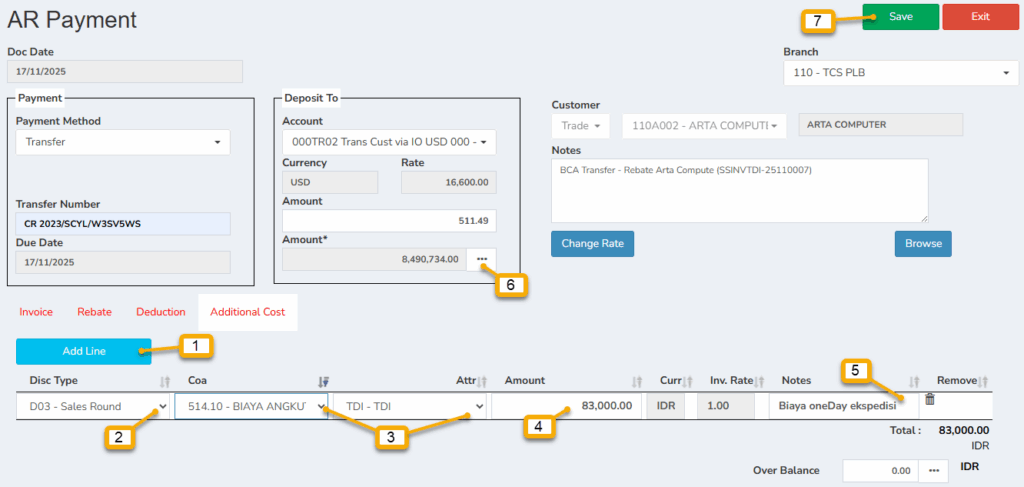Viewport: 1024px width, 487px height.
Task: Open the D03 - Sales Round dropdown
Action: click(x=93, y=406)
